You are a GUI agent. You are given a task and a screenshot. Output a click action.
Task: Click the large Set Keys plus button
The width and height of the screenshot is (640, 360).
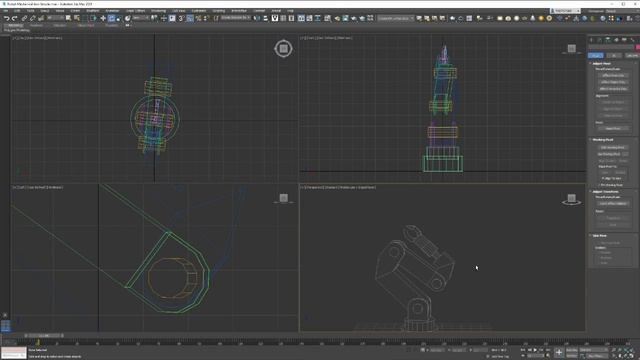click(558, 353)
